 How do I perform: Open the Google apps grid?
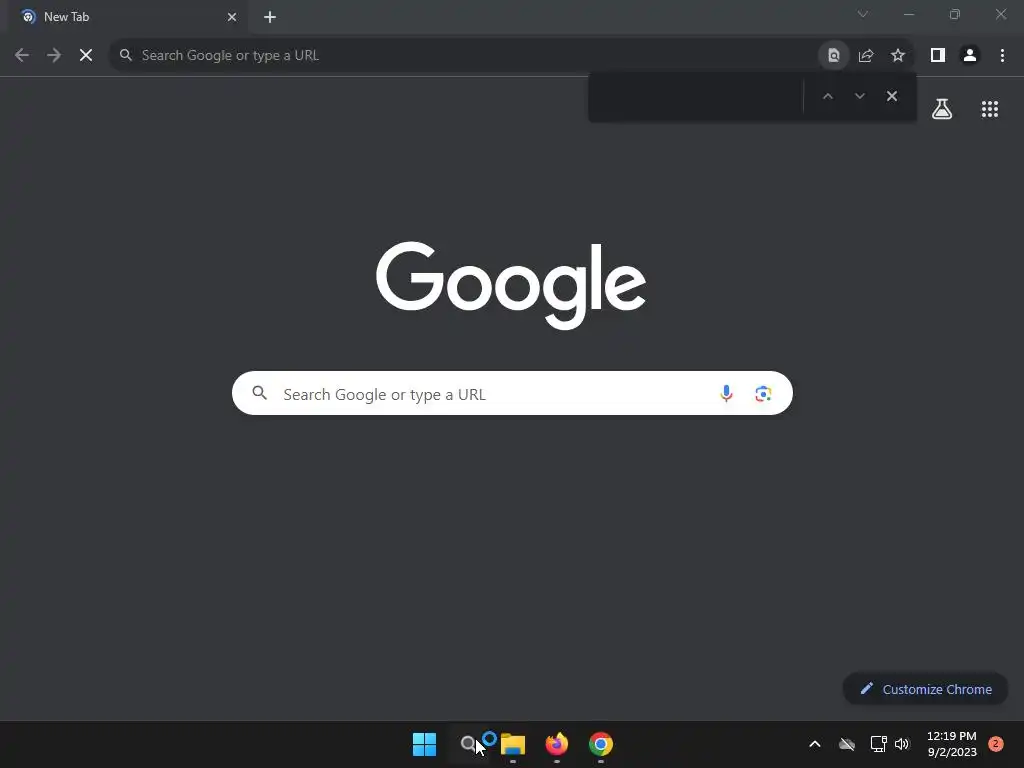point(990,109)
